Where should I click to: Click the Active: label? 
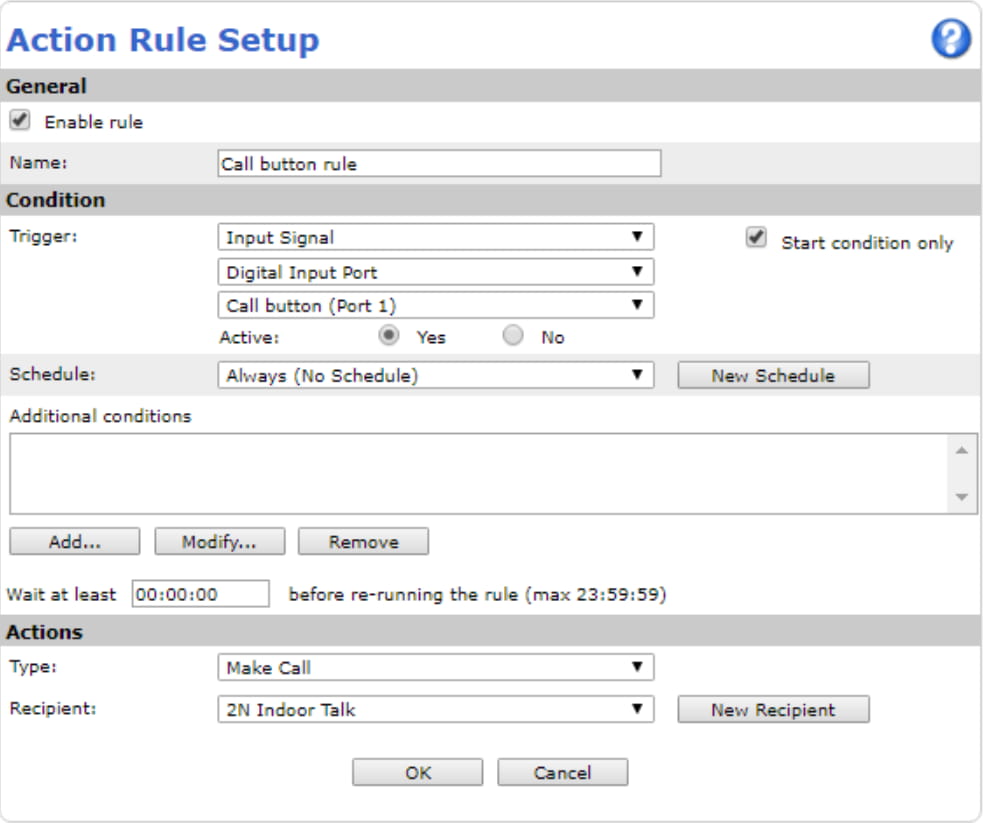point(249,337)
